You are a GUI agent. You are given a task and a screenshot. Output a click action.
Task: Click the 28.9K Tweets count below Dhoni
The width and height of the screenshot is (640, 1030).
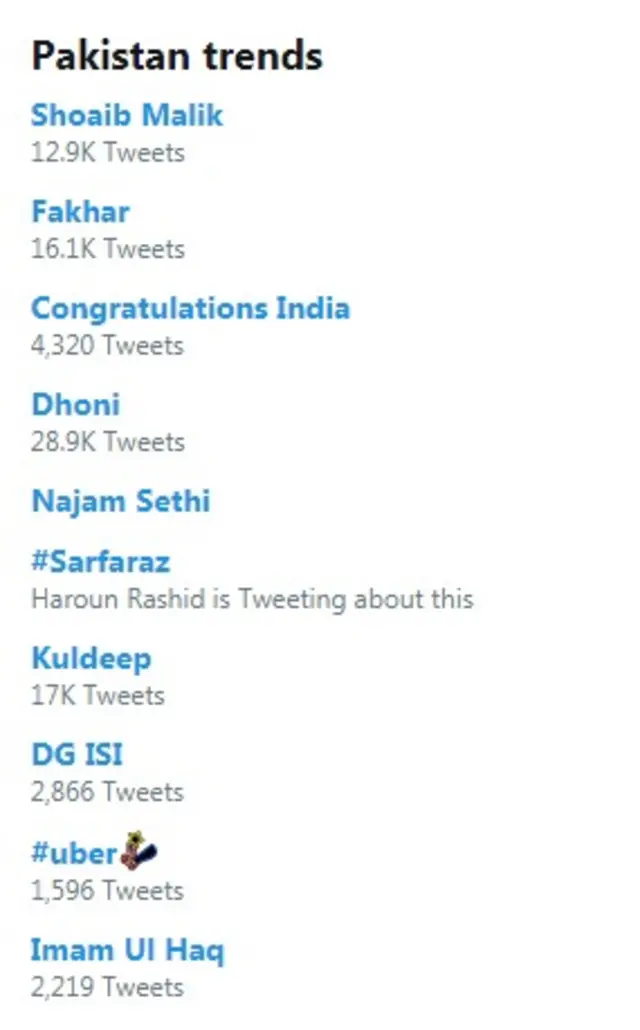[107, 441]
